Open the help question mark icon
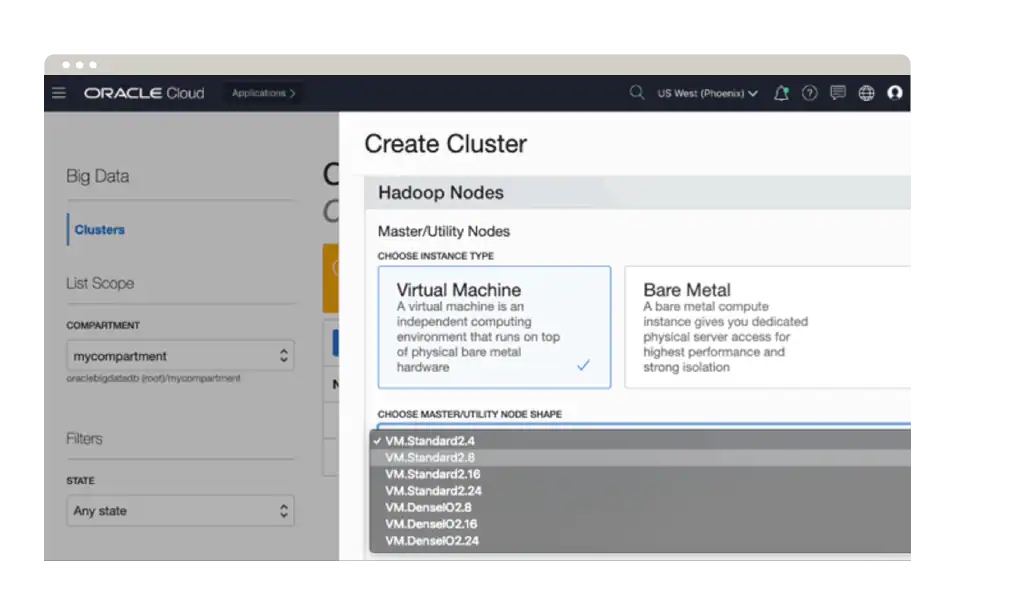 (809, 93)
